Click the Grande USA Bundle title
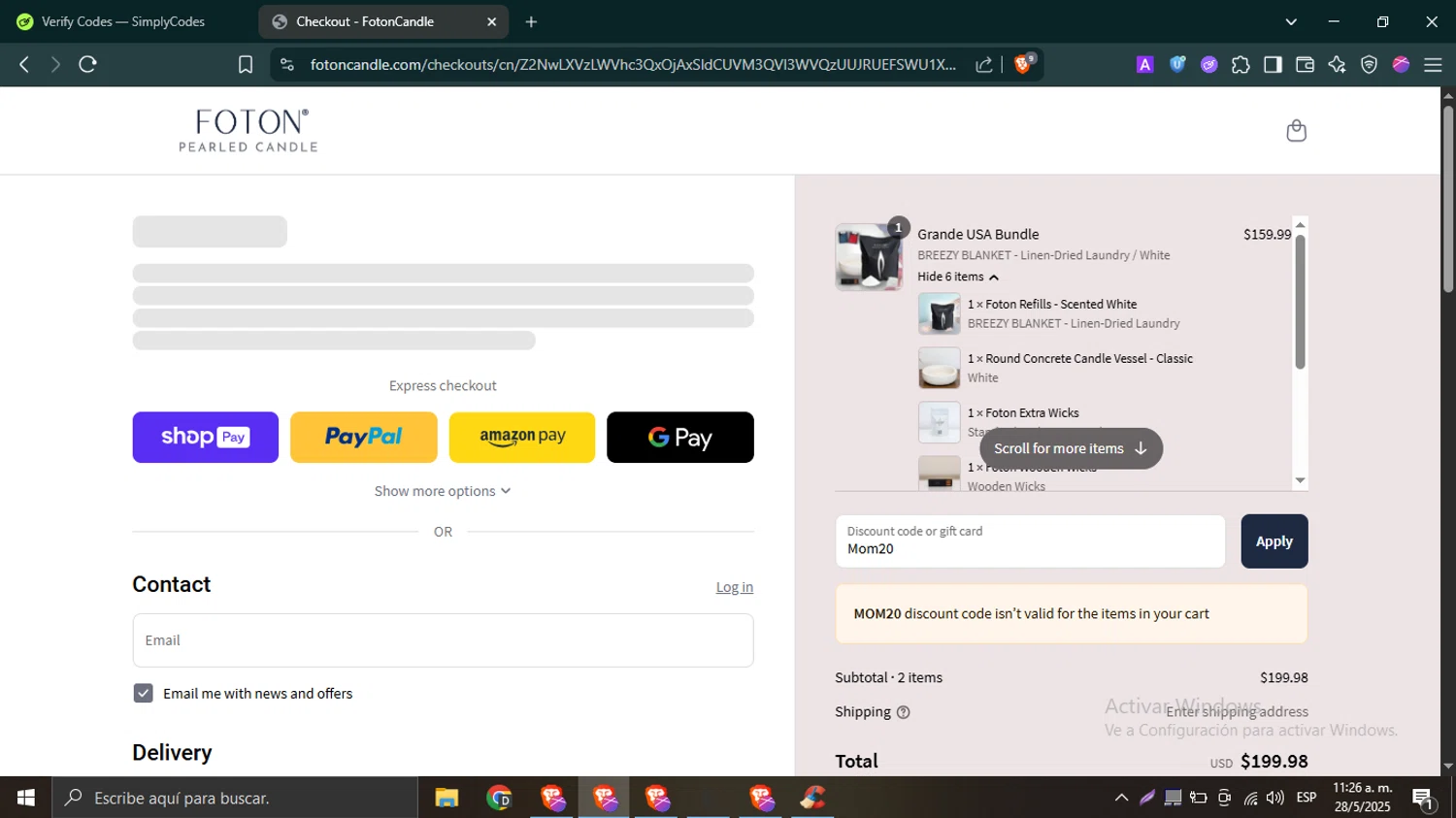 coord(978,234)
